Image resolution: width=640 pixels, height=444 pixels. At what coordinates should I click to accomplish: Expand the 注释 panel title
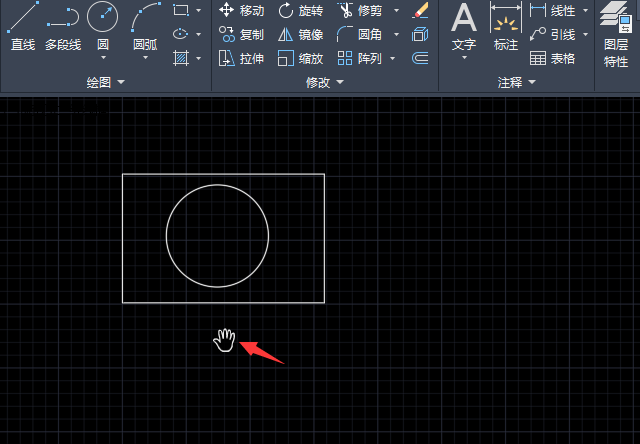tap(517, 82)
